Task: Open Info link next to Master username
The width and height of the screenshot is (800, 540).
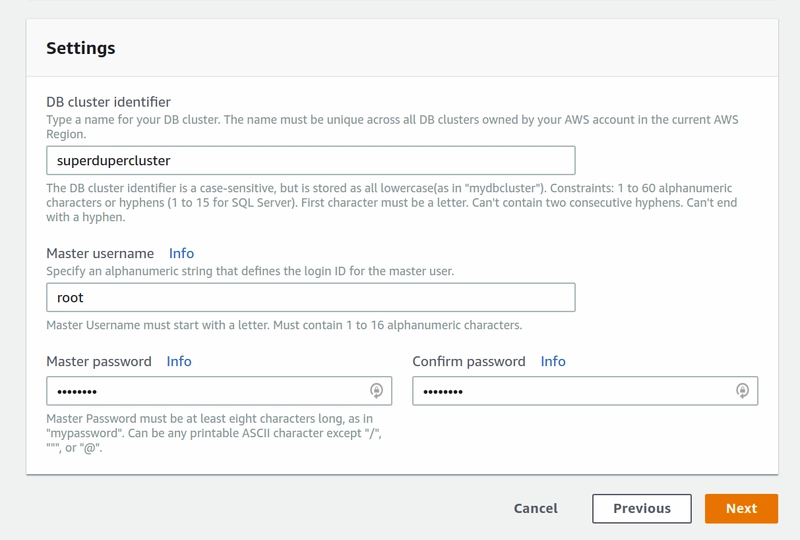Action: tap(181, 253)
